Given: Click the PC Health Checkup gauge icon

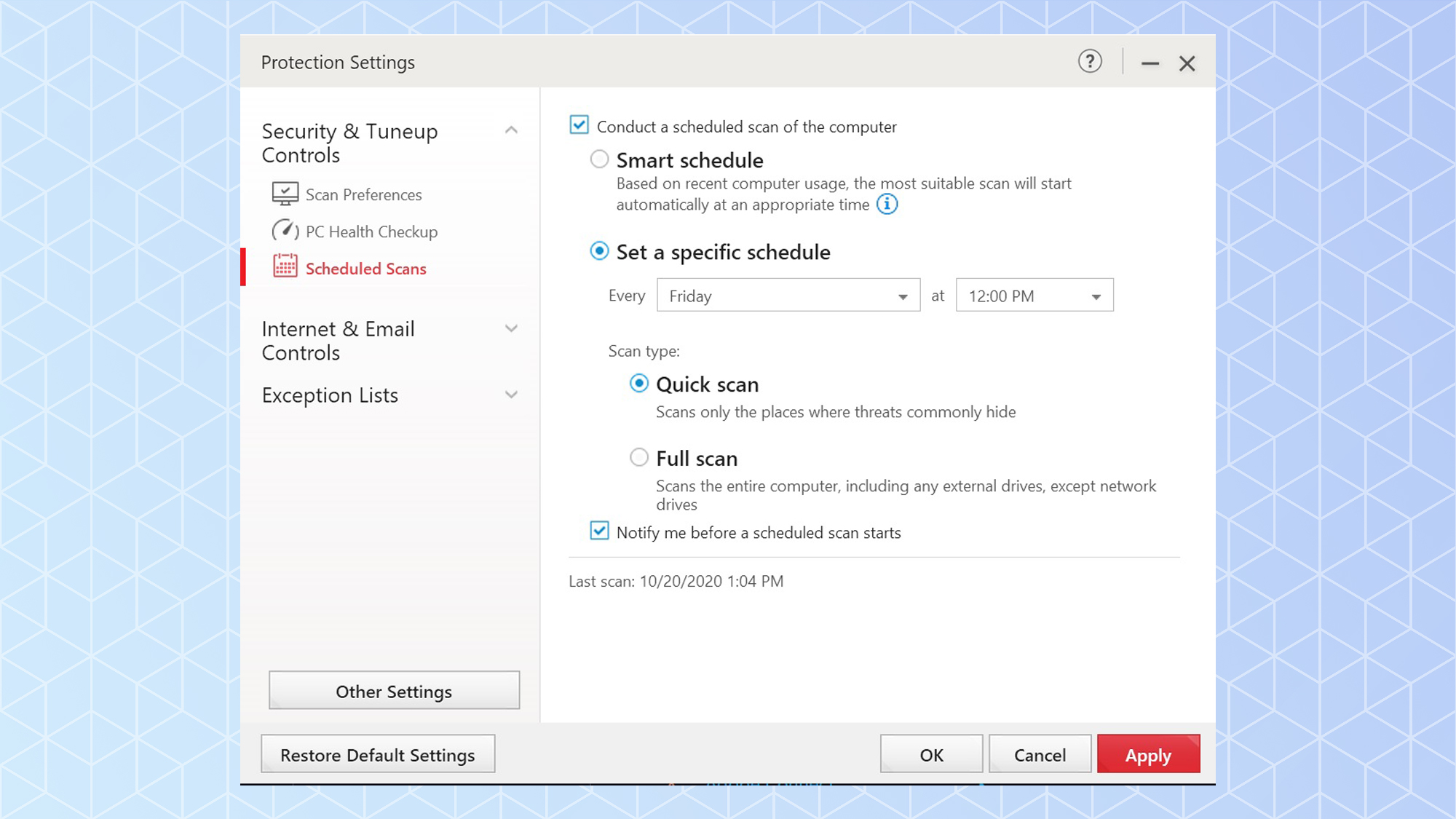Looking at the screenshot, I should 285,231.
